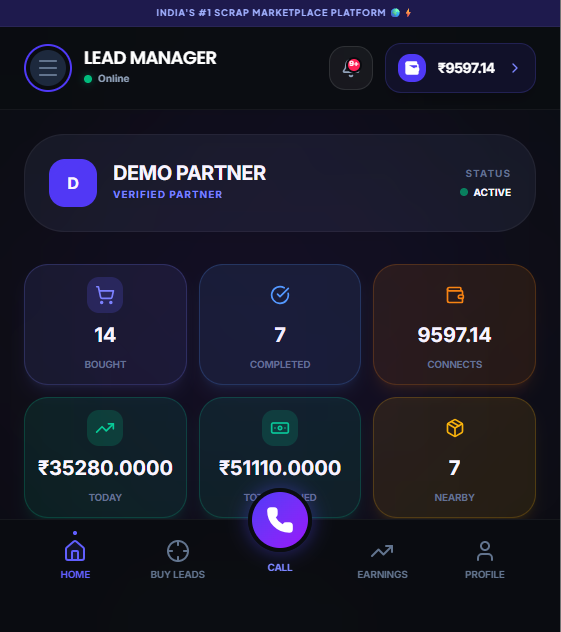
Task: Tap the trending-up icon on Today card
Action: coord(105,428)
